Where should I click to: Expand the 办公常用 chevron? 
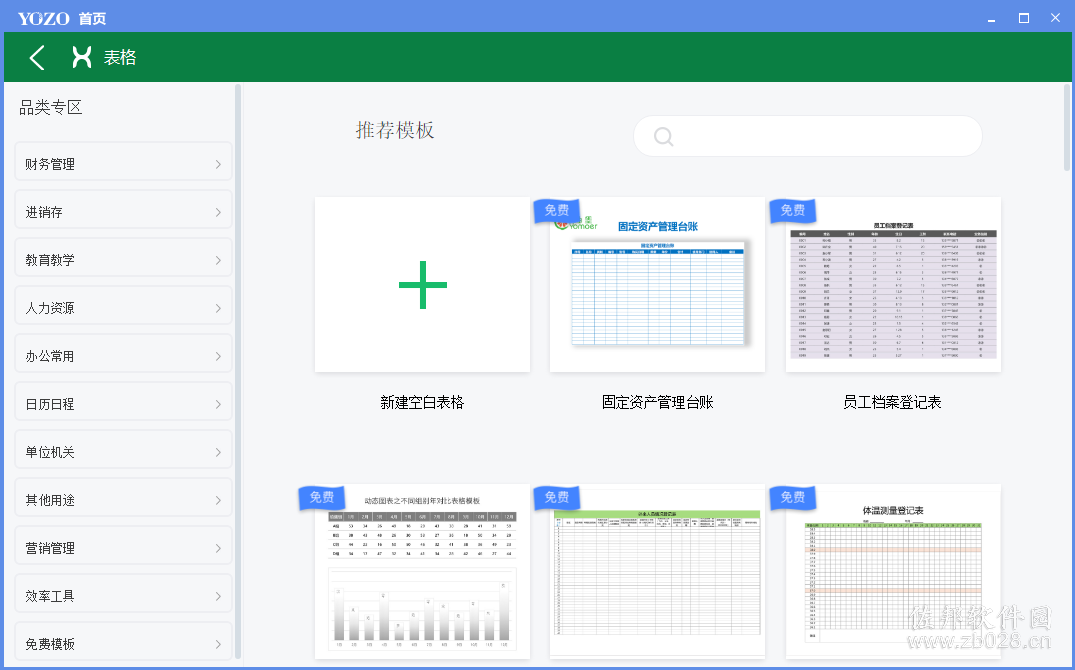tap(218, 356)
